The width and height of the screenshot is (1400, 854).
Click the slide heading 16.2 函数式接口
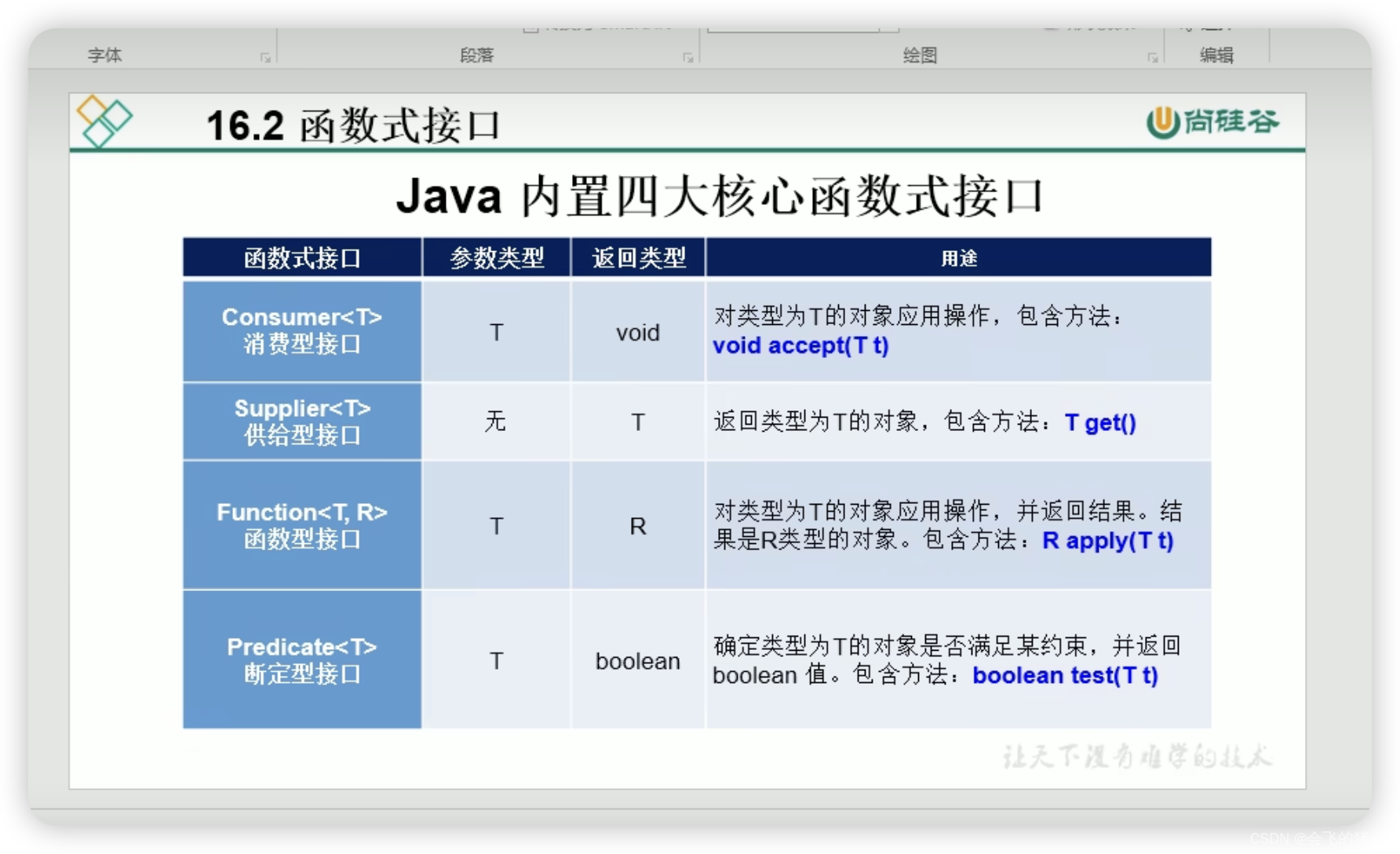[353, 126]
